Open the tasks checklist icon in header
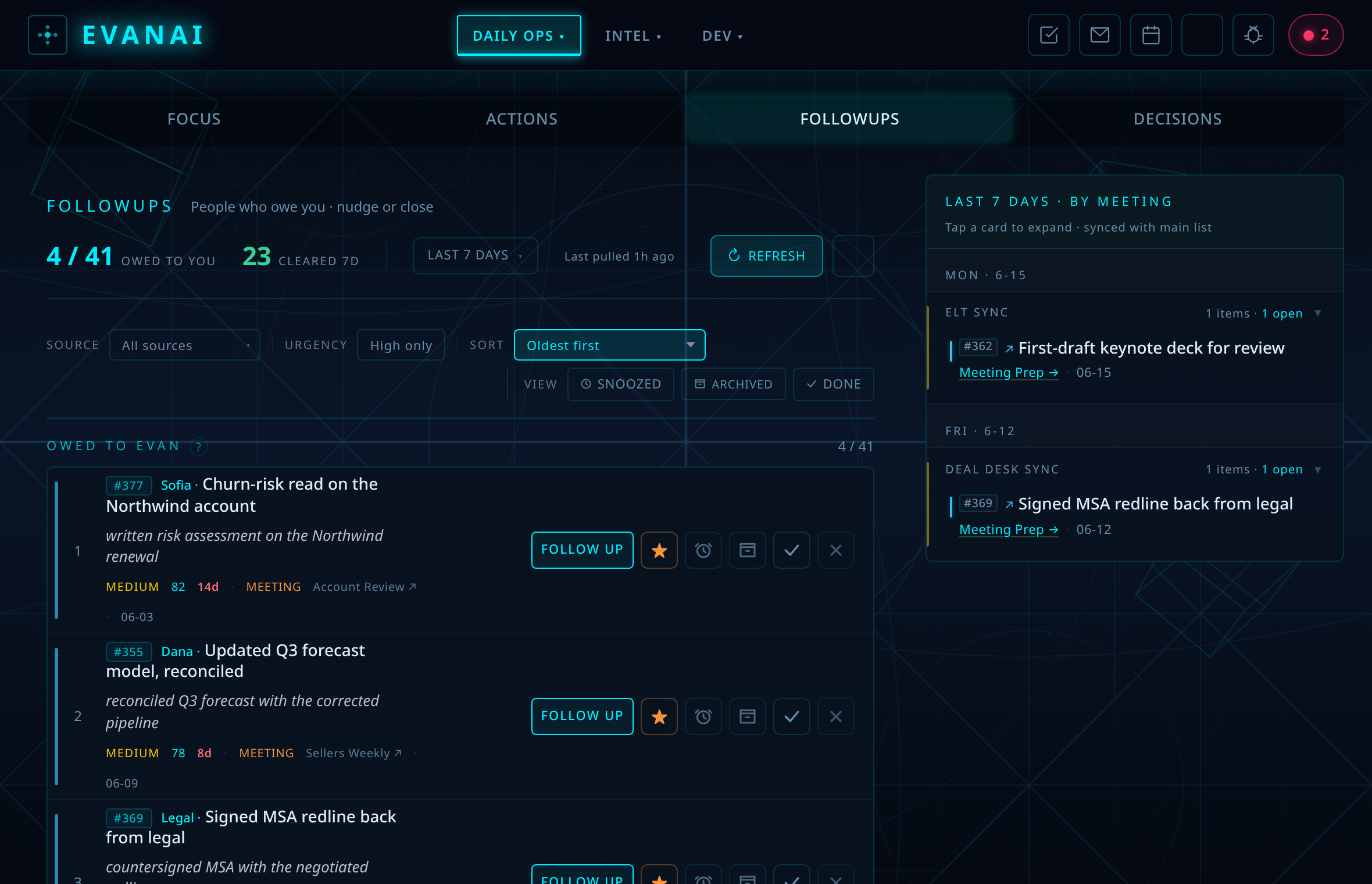 pyautogui.click(x=1049, y=35)
